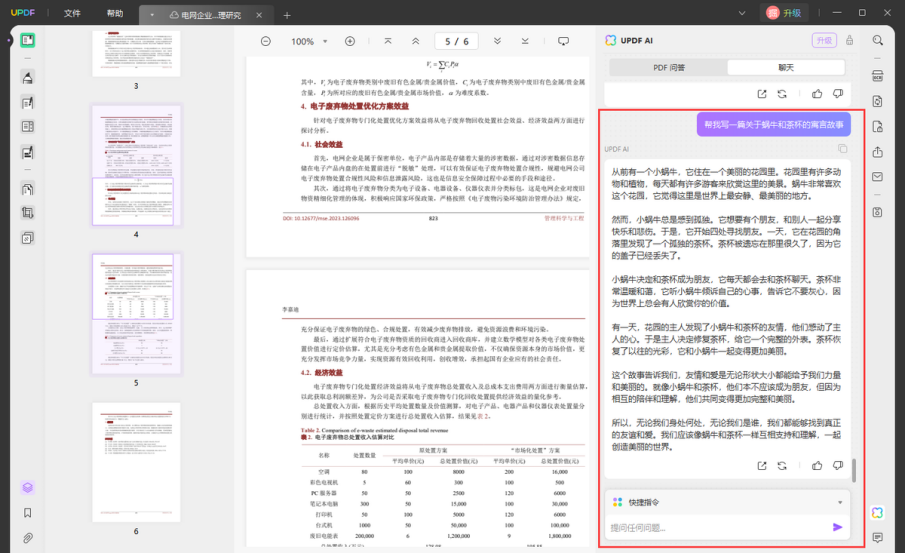905x553 pixels.
Task: Click the 升级 button in title bar
Action: [784, 13]
